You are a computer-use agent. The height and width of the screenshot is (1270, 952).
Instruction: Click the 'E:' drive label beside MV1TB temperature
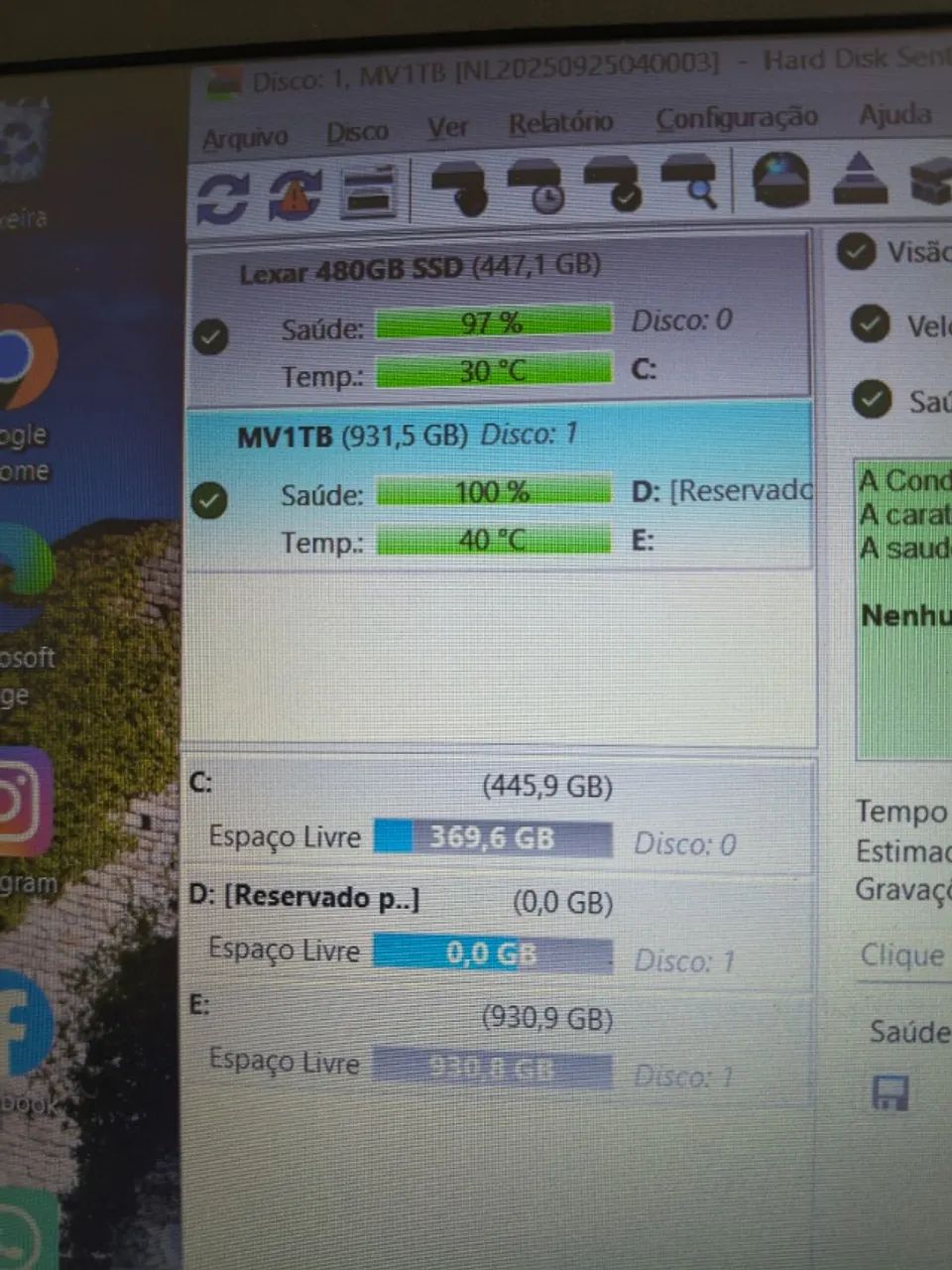tap(643, 541)
